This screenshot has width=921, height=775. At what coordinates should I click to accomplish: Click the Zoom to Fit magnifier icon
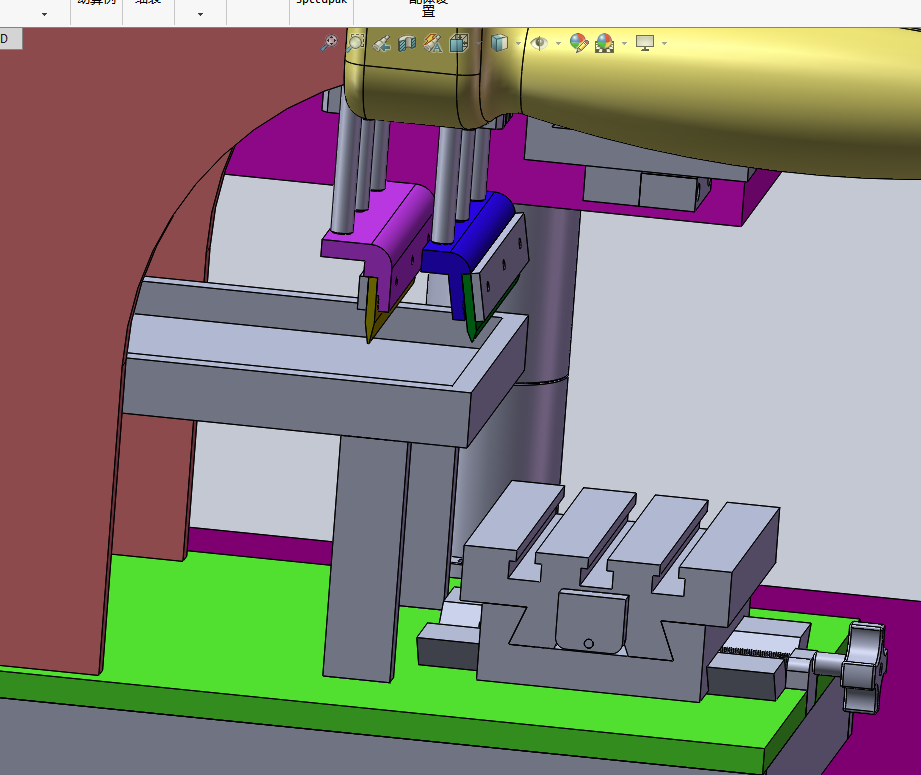pos(330,43)
